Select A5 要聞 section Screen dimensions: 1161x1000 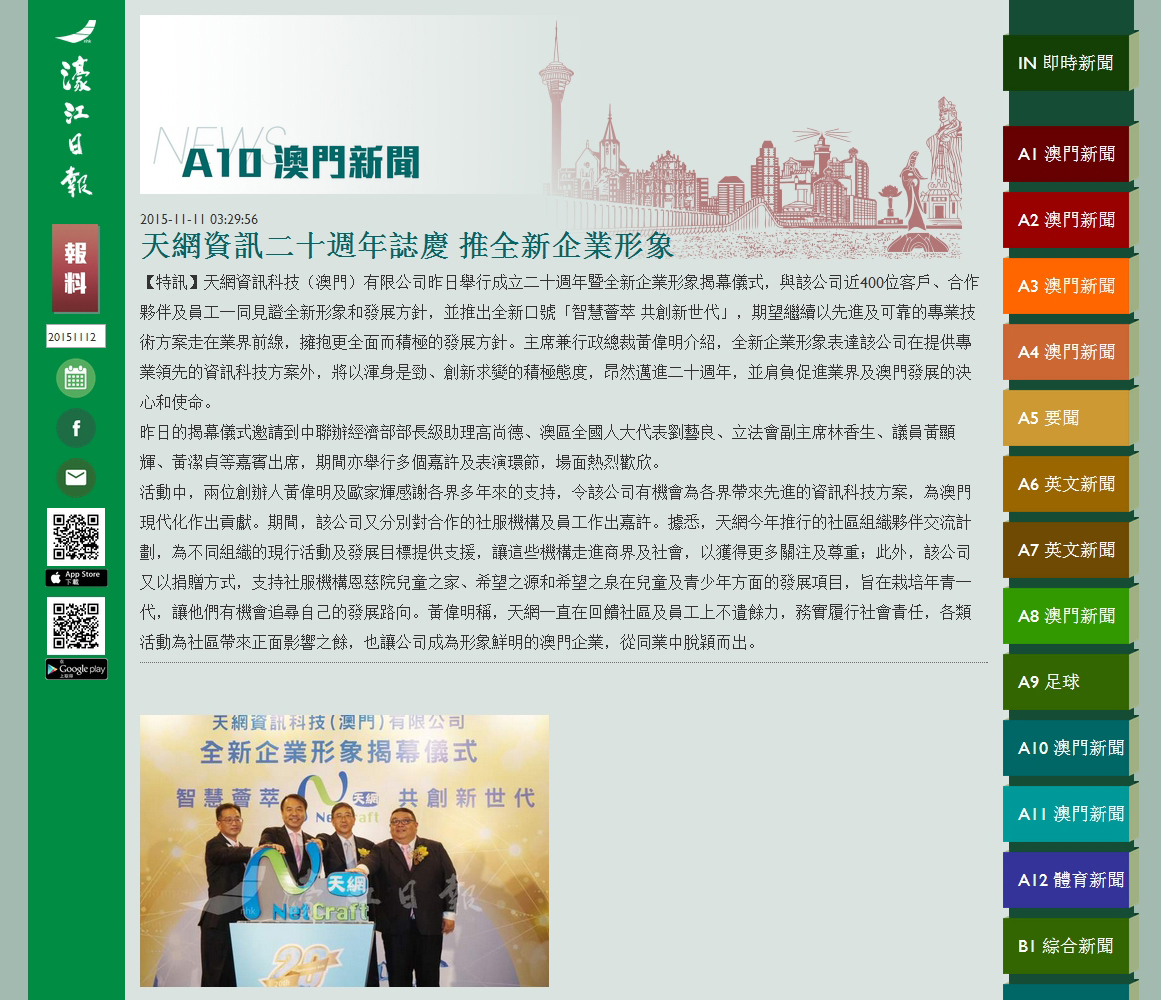[x=1065, y=418]
